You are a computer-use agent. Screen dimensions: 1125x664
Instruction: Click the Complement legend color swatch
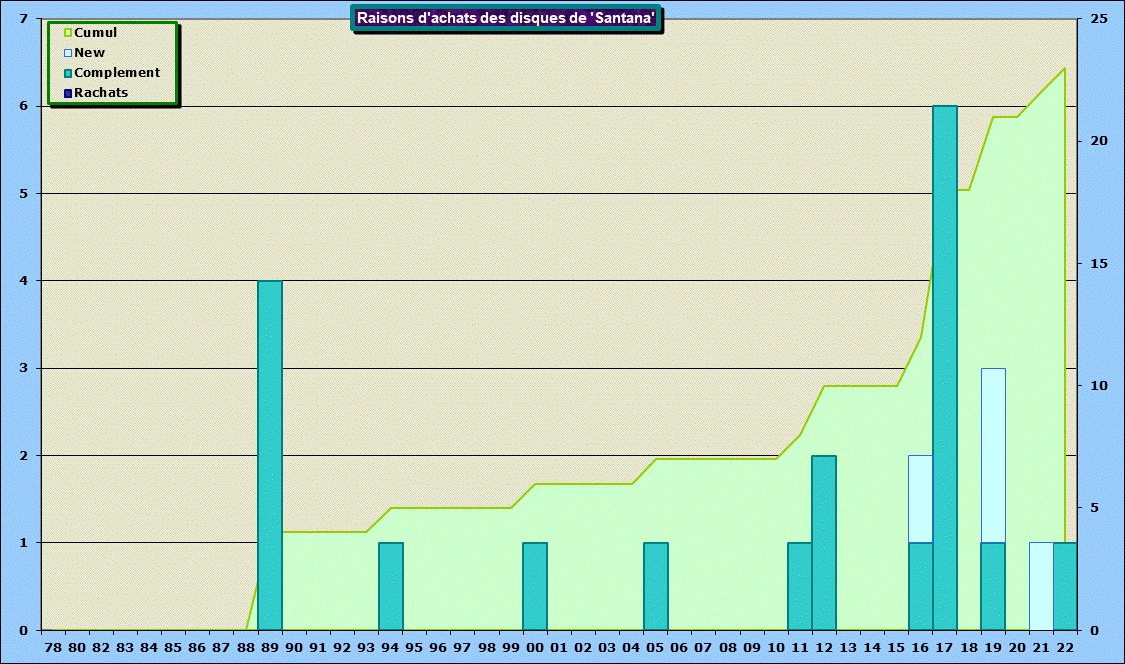(68, 73)
